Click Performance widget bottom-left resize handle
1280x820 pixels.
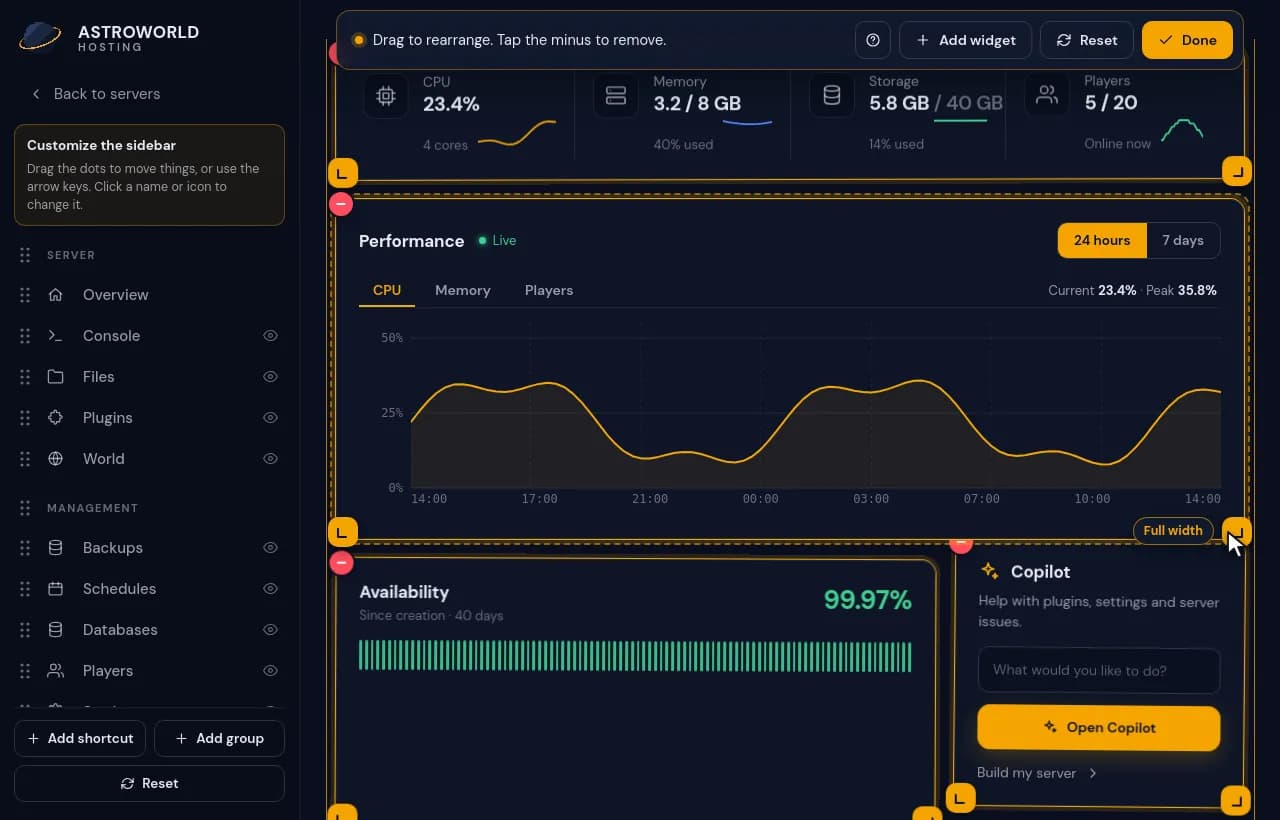click(x=342, y=532)
